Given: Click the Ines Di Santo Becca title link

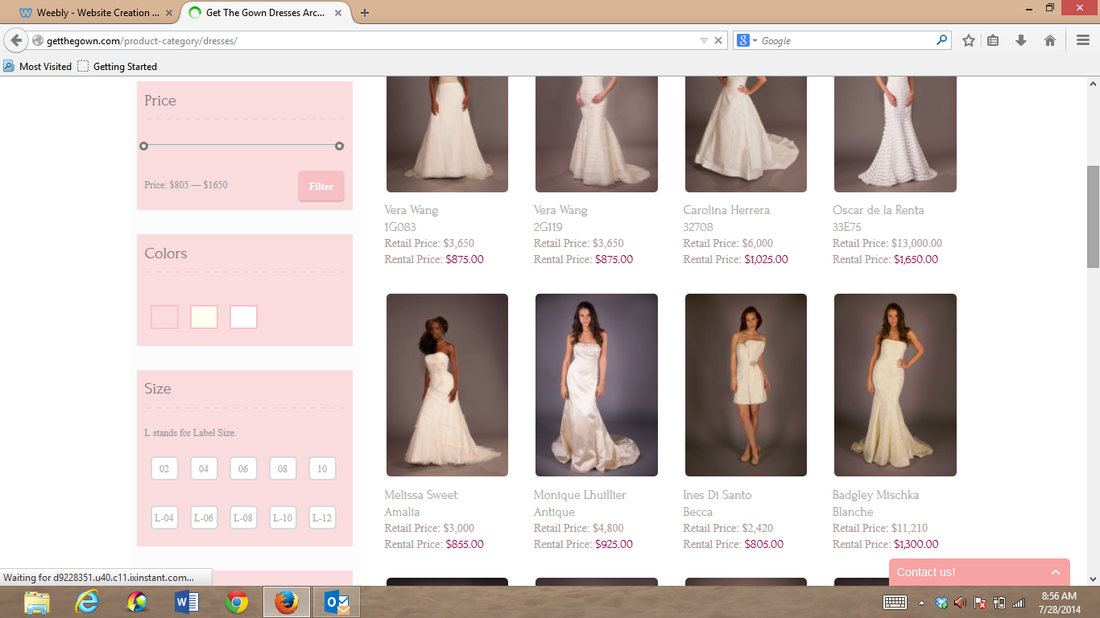Looking at the screenshot, I should coord(717,503).
